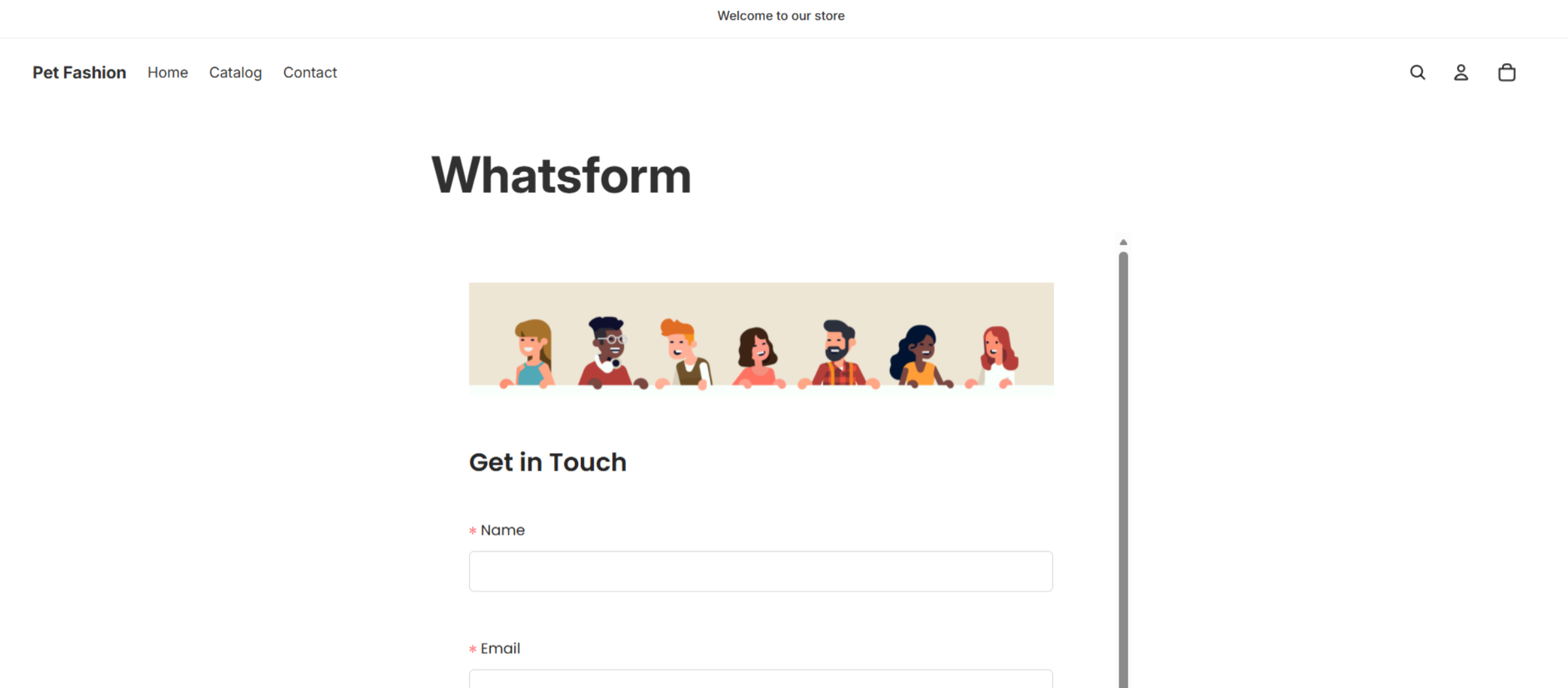Viewport: 1568px width, 688px height.
Task: Click the form's vertical scrollbar thumb
Action: point(1123,470)
